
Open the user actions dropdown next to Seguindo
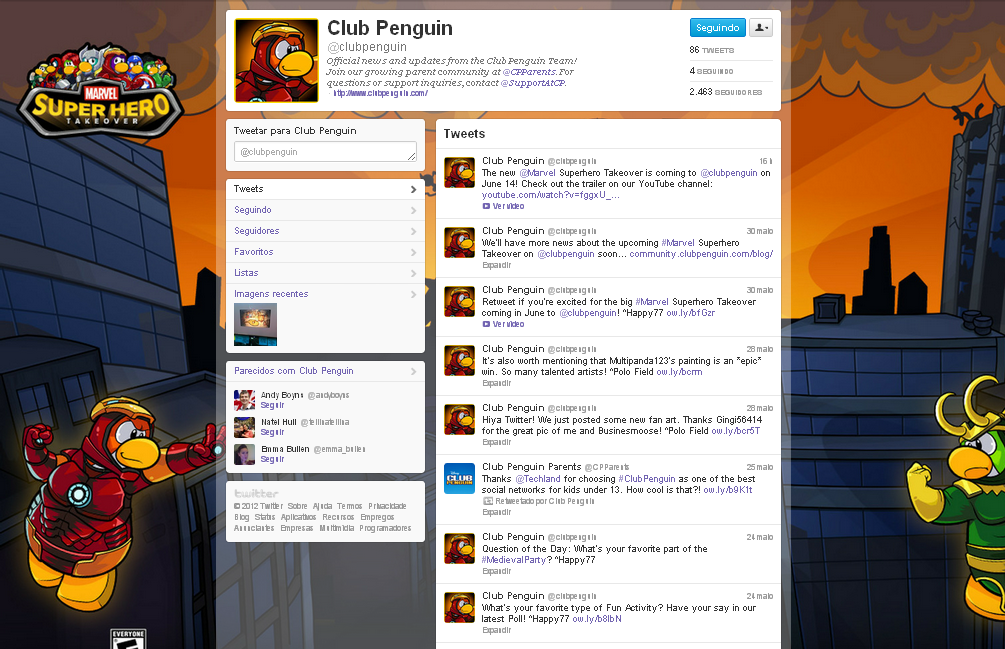click(761, 28)
